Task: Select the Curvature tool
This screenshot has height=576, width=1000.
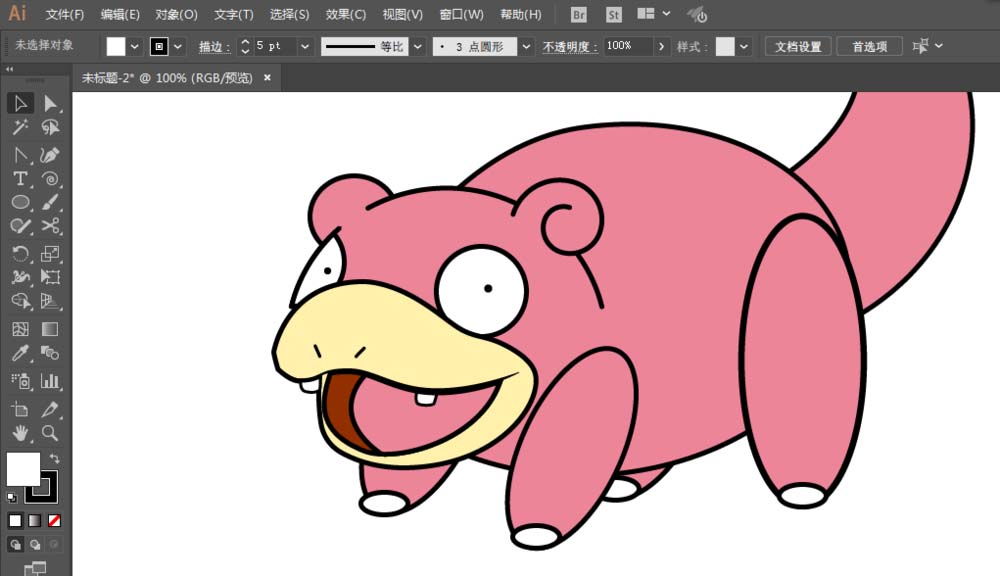Action: (x=50, y=155)
